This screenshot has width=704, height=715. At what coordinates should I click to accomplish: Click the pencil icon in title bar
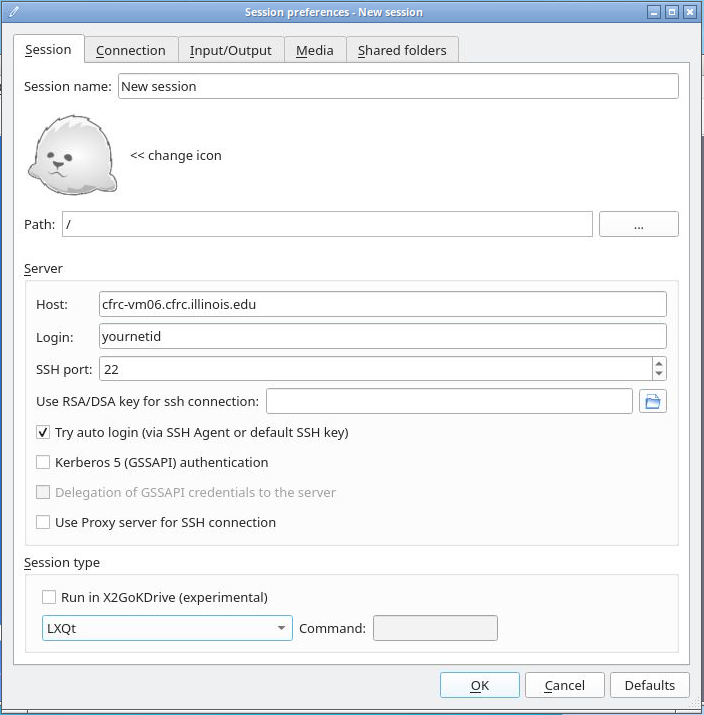click(14, 11)
